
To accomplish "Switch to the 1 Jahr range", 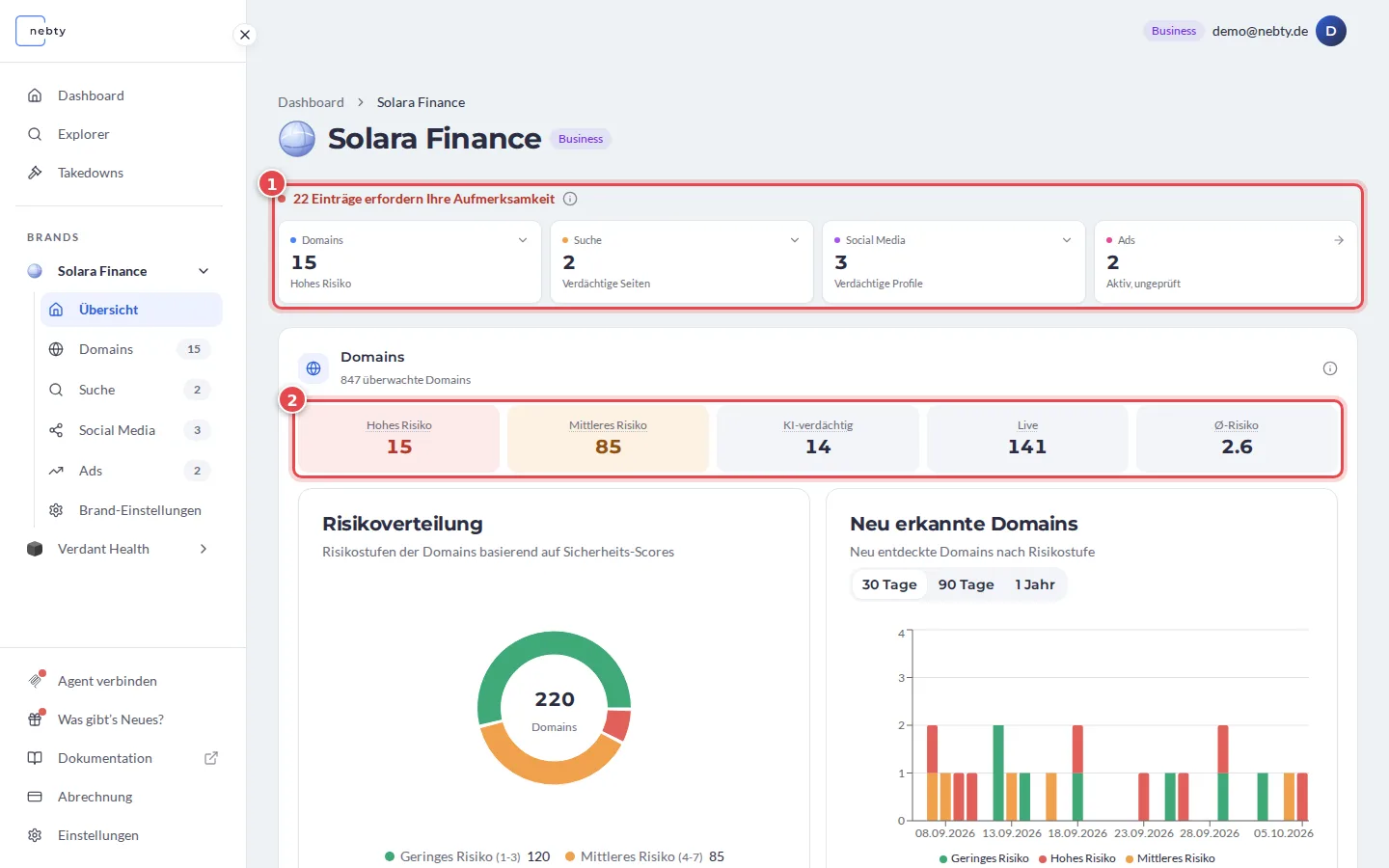I will click(1035, 584).
